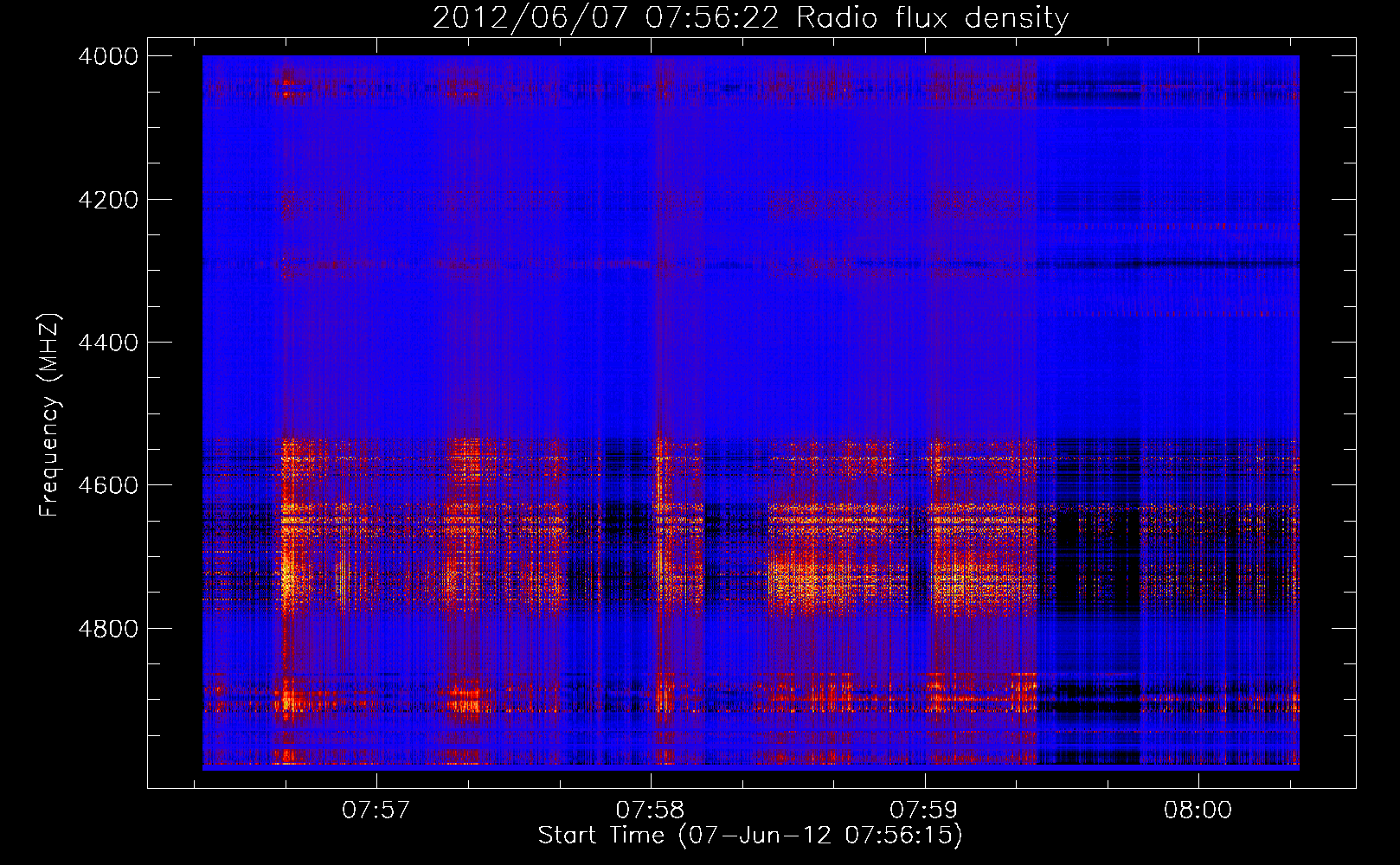1400x865 pixels.
Task: Click the 08:00 time tick label
Action: tap(1198, 810)
